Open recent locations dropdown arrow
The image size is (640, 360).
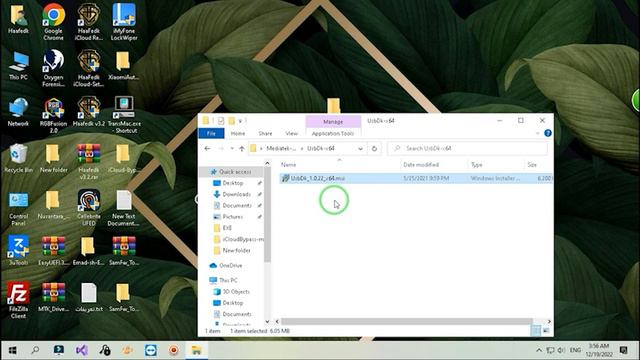coord(232,149)
